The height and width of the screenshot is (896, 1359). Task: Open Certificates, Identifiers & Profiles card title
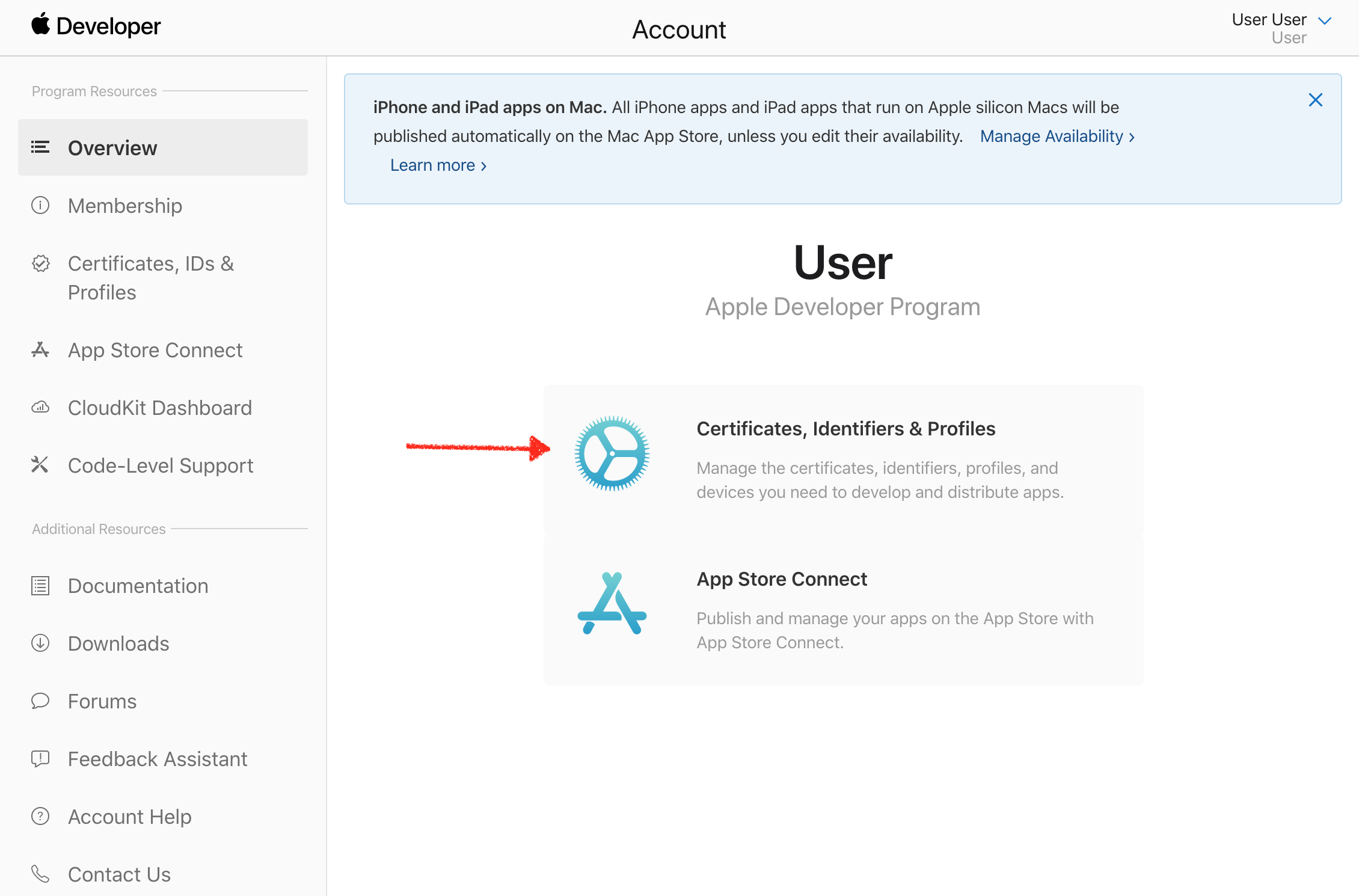pyautogui.click(x=846, y=429)
